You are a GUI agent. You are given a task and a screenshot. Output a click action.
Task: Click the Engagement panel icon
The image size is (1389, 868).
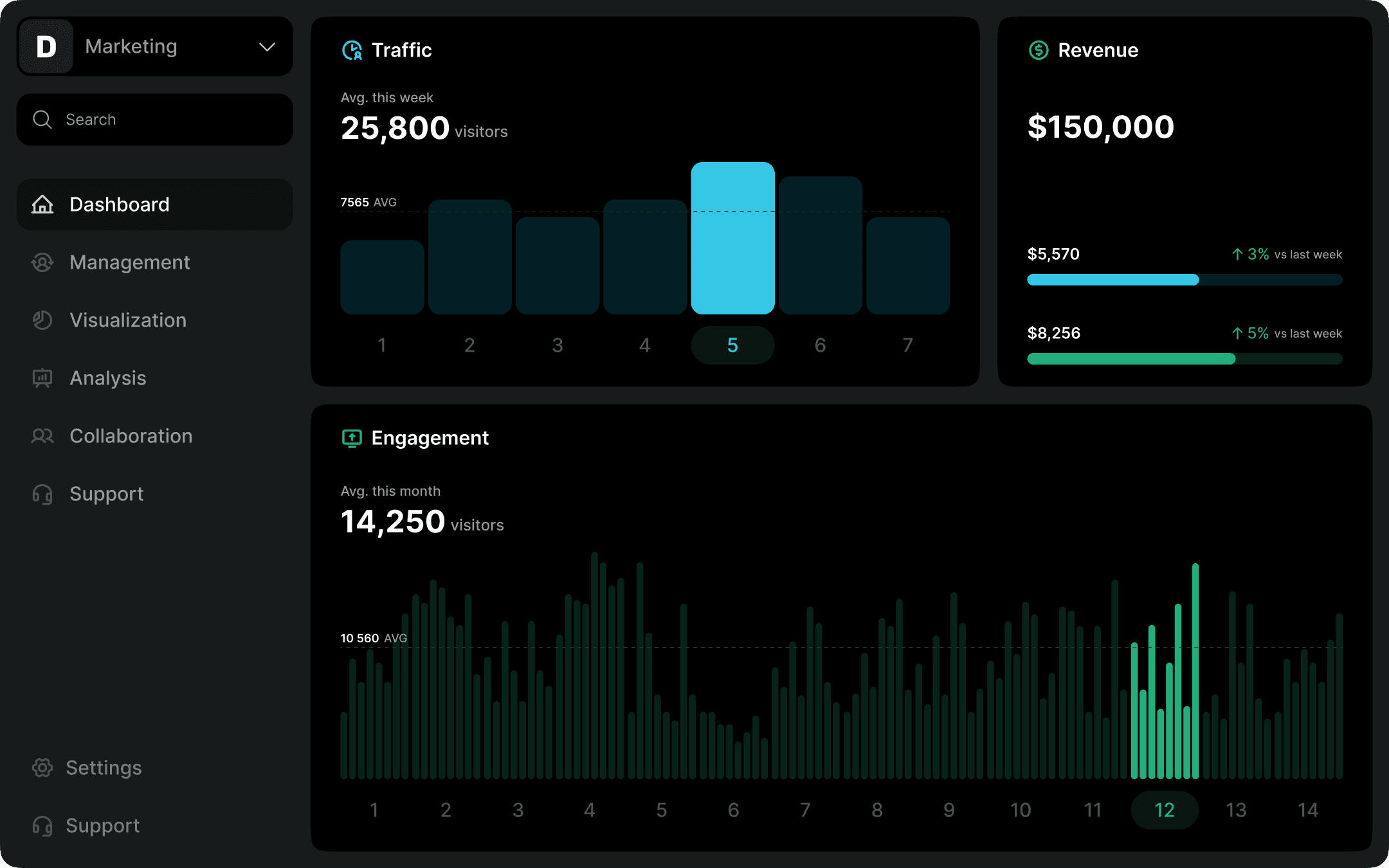click(x=352, y=438)
